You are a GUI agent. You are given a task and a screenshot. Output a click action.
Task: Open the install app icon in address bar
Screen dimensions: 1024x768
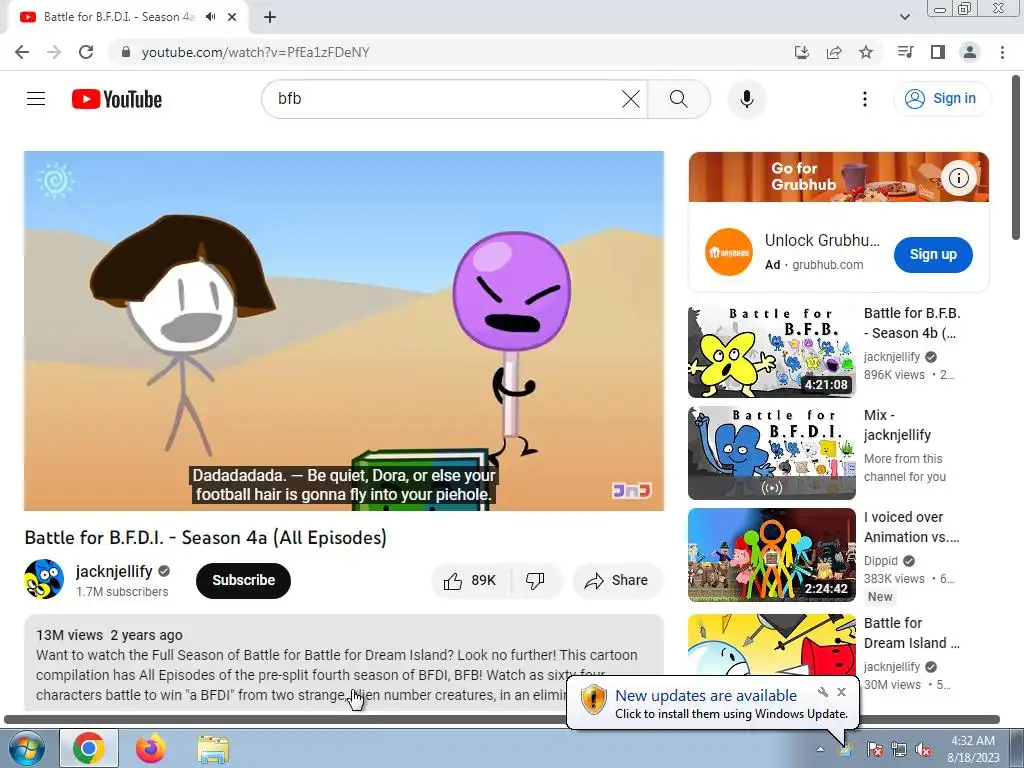802,52
